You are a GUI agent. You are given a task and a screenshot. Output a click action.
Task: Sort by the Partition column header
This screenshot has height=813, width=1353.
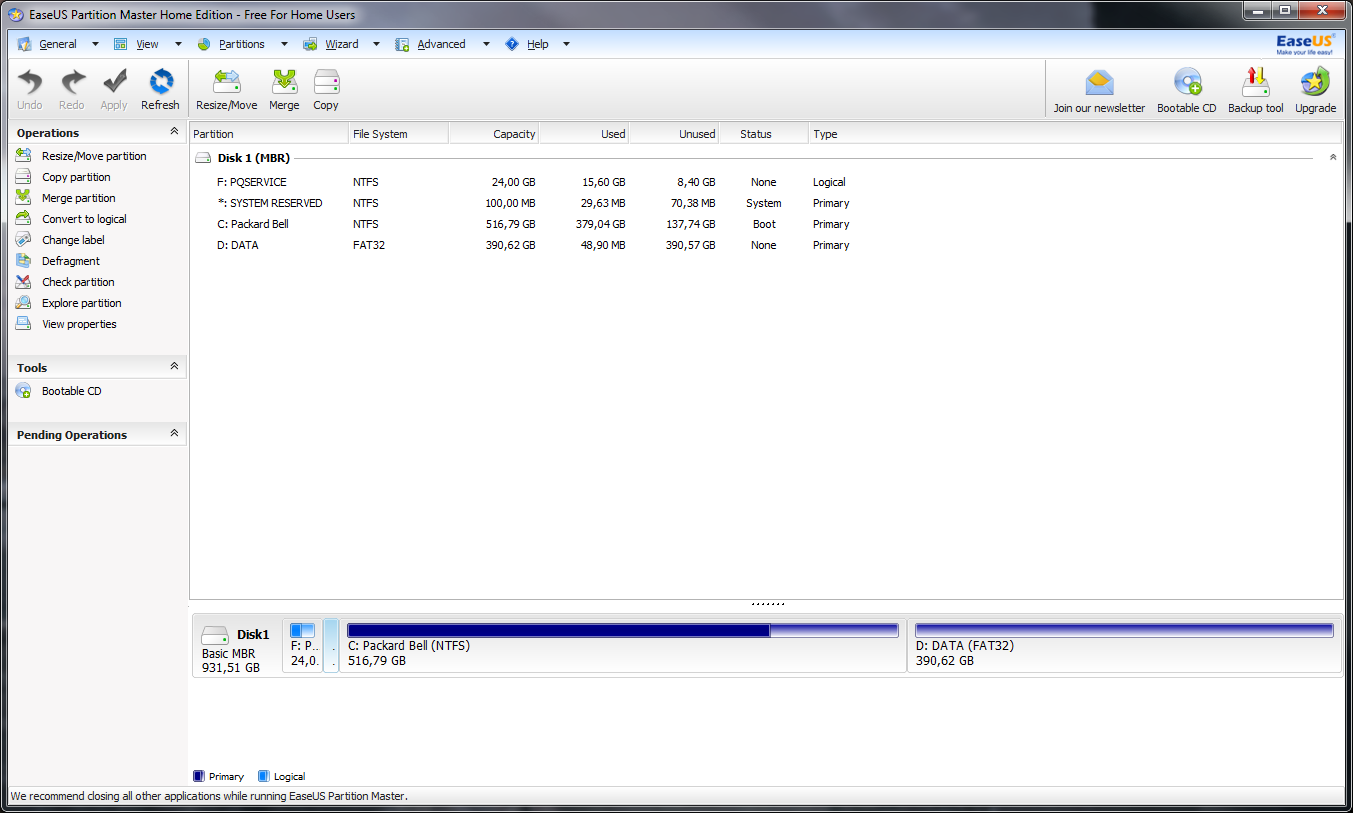point(269,134)
